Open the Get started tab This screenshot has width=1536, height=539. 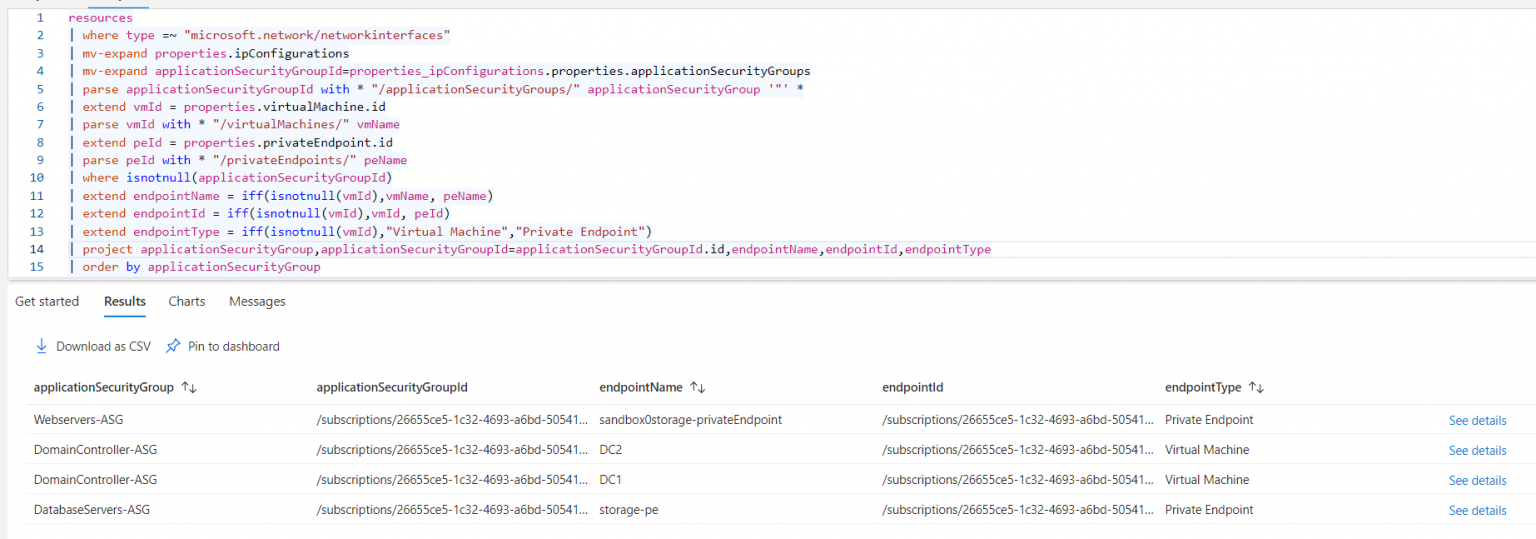(47, 301)
